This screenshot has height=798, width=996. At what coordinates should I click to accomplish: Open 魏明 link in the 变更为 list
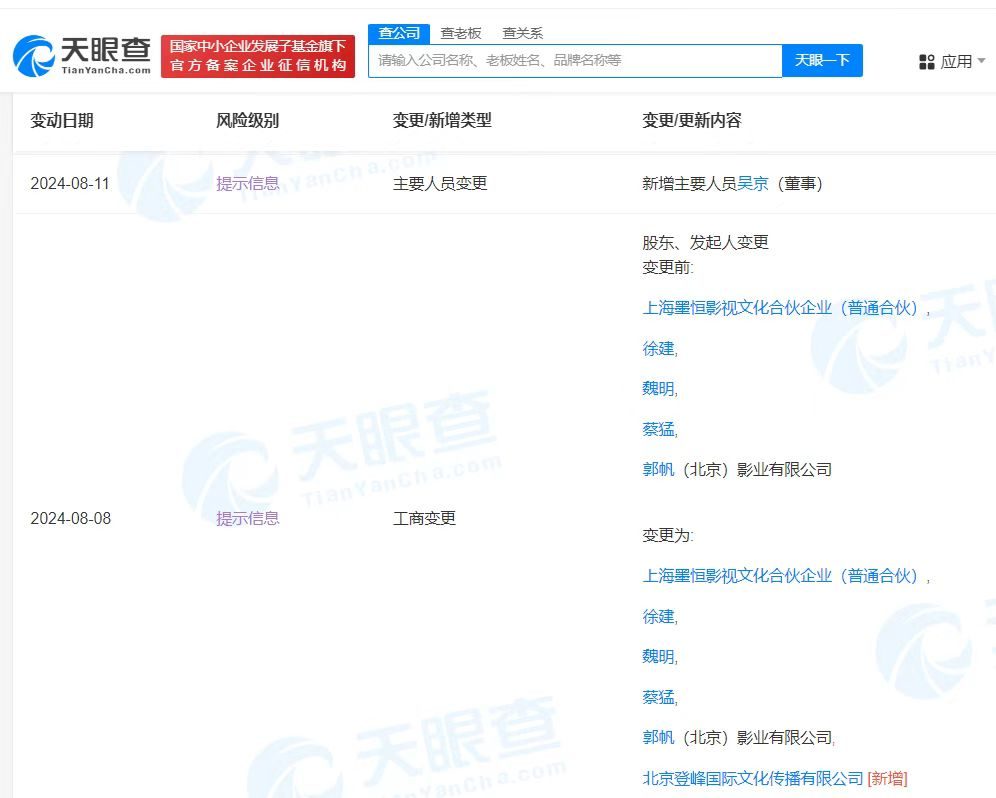tap(657, 656)
